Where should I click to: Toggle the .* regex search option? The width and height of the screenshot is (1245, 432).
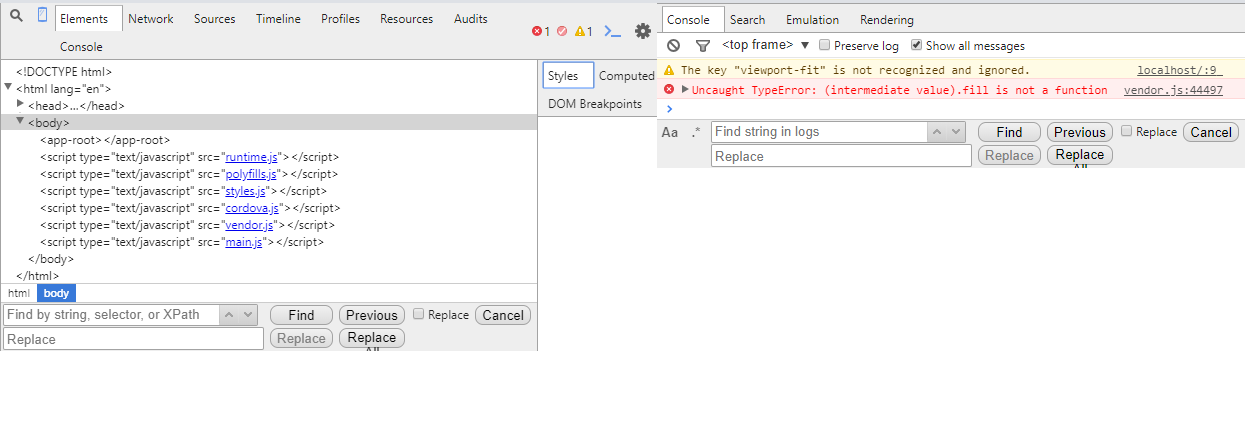tap(696, 132)
